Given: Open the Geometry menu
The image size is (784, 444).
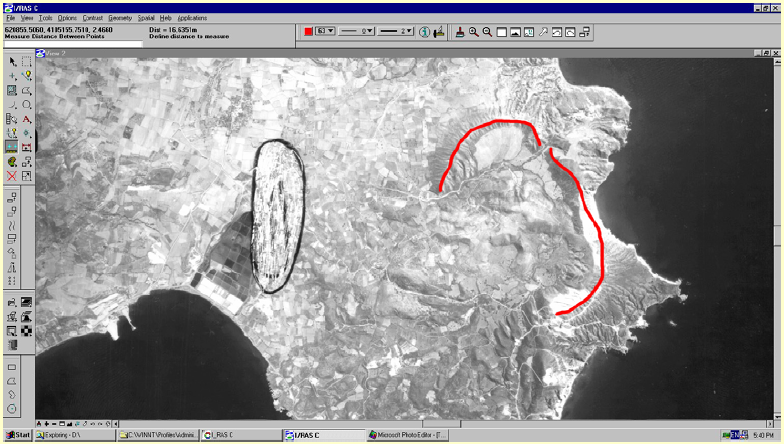Looking at the screenshot, I should (x=120, y=18).
